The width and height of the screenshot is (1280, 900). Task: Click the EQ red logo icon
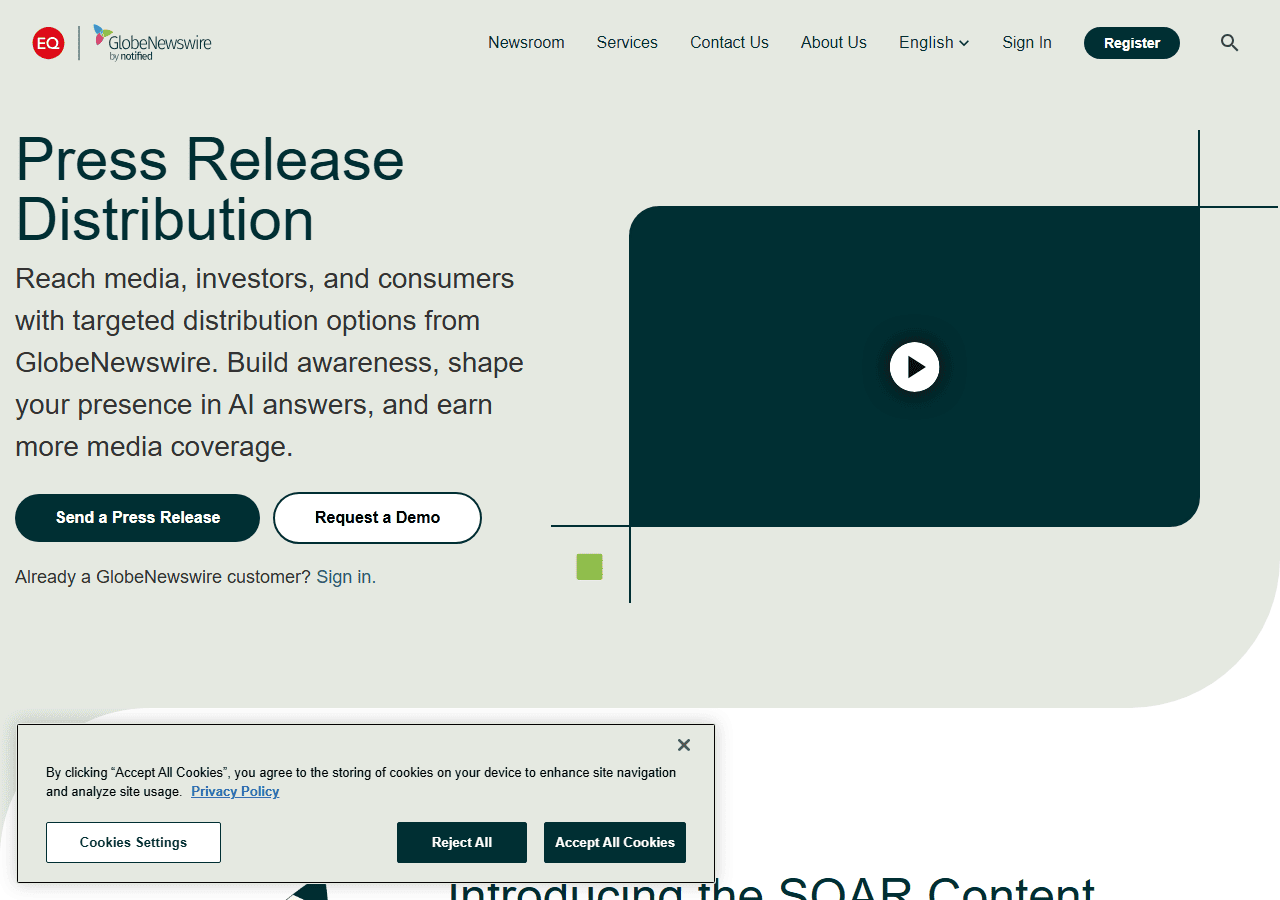pos(48,43)
